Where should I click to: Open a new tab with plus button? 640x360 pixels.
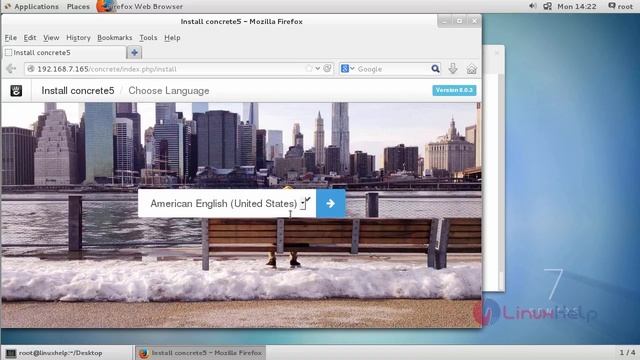134,52
